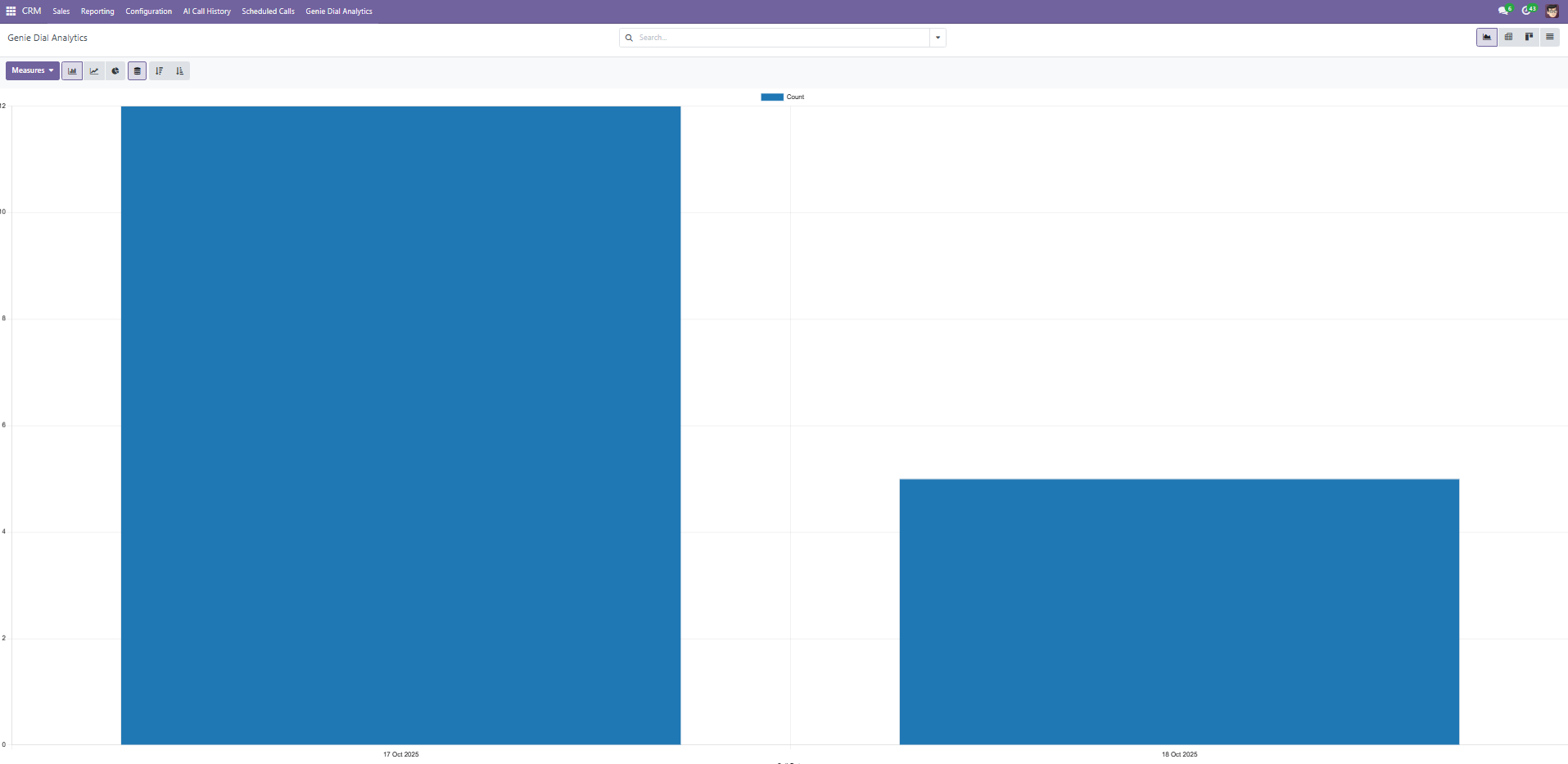Open the apps grid menu
The image size is (1568, 764).
pos(11,11)
